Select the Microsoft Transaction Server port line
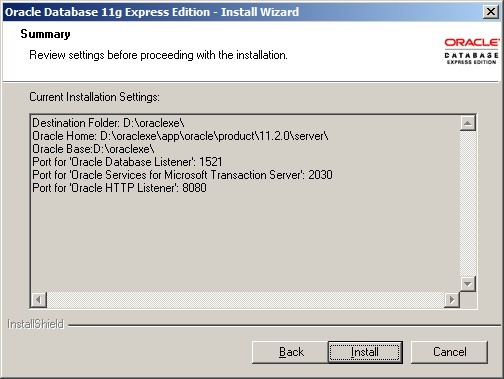Screen dimensions: 504x379 pos(182,175)
